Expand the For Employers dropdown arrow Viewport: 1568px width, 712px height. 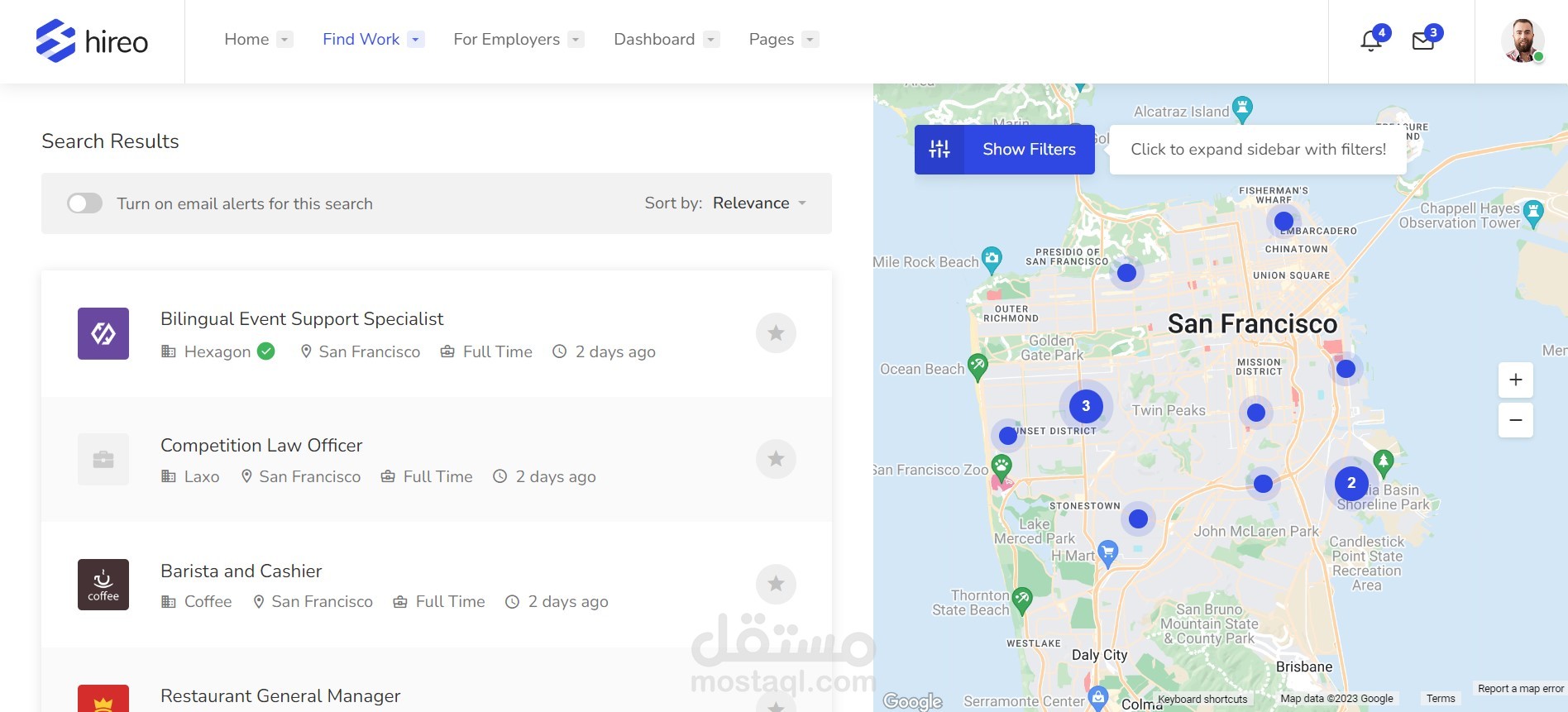(x=576, y=40)
